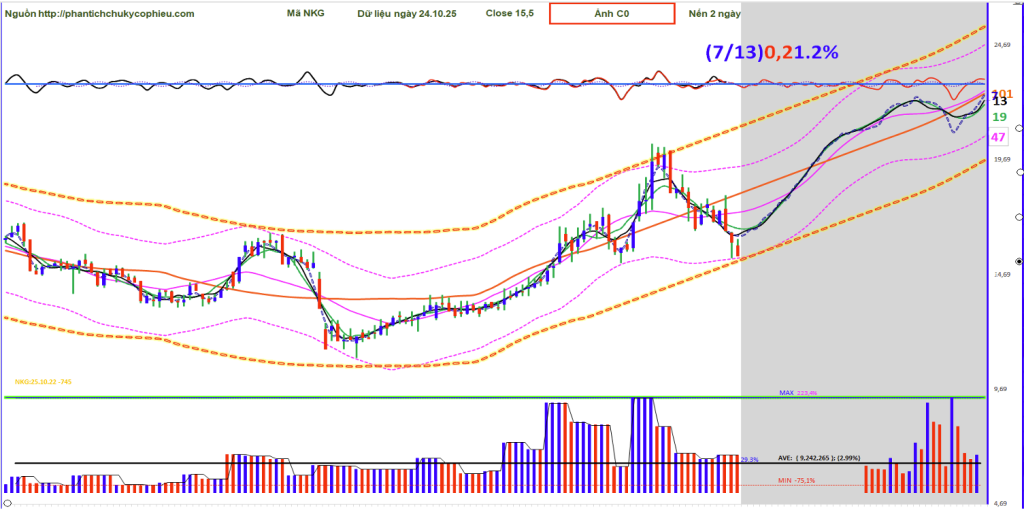
Task: Click the green 19 indicator value
Action: tap(998, 117)
